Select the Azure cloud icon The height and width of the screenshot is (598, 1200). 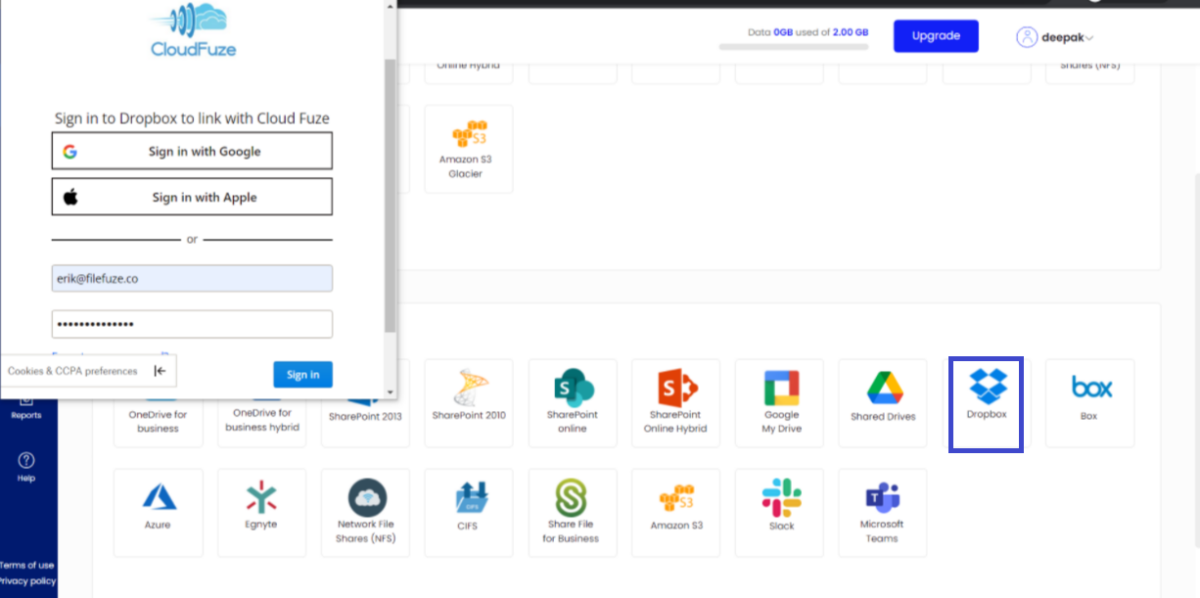pos(158,512)
